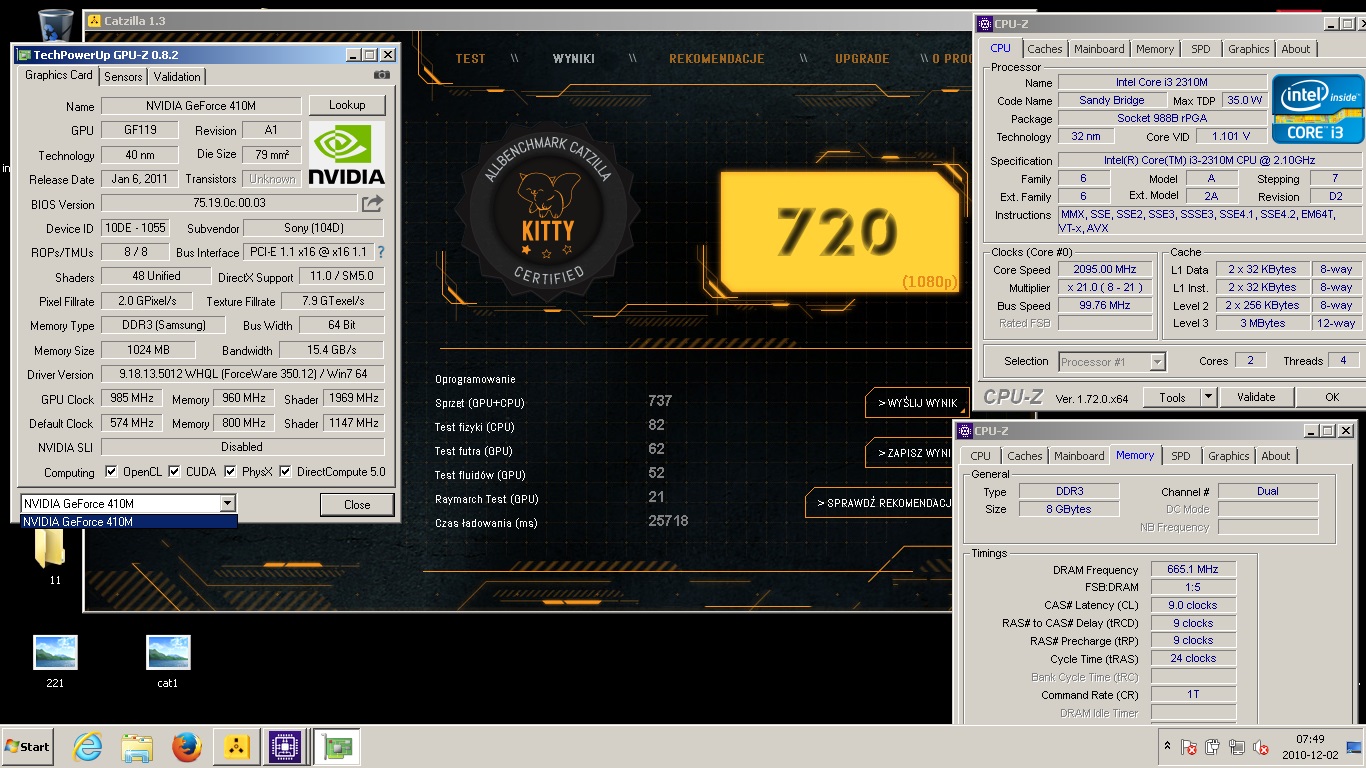The width and height of the screenshot is (1366, 768).
Task: Switch to GPU-Z via green card taskbar icon
Action: pos(336,747)
